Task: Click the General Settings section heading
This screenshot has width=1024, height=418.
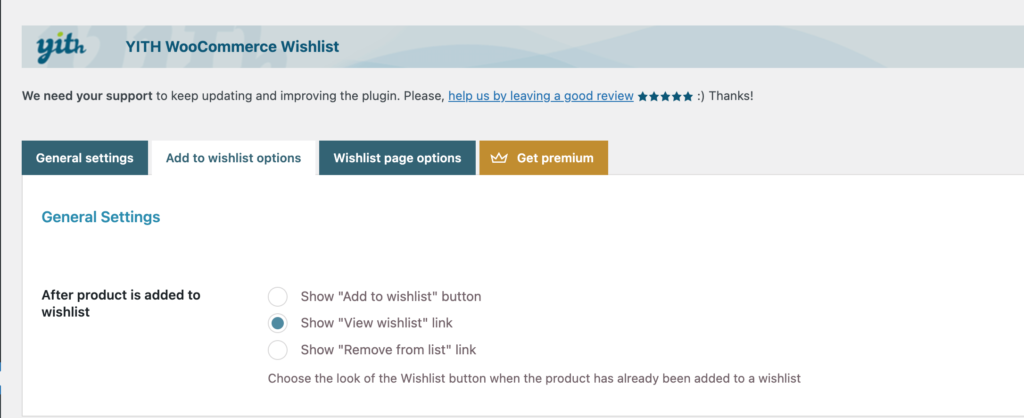Action: pyautogui.click(x=101, y=217)
